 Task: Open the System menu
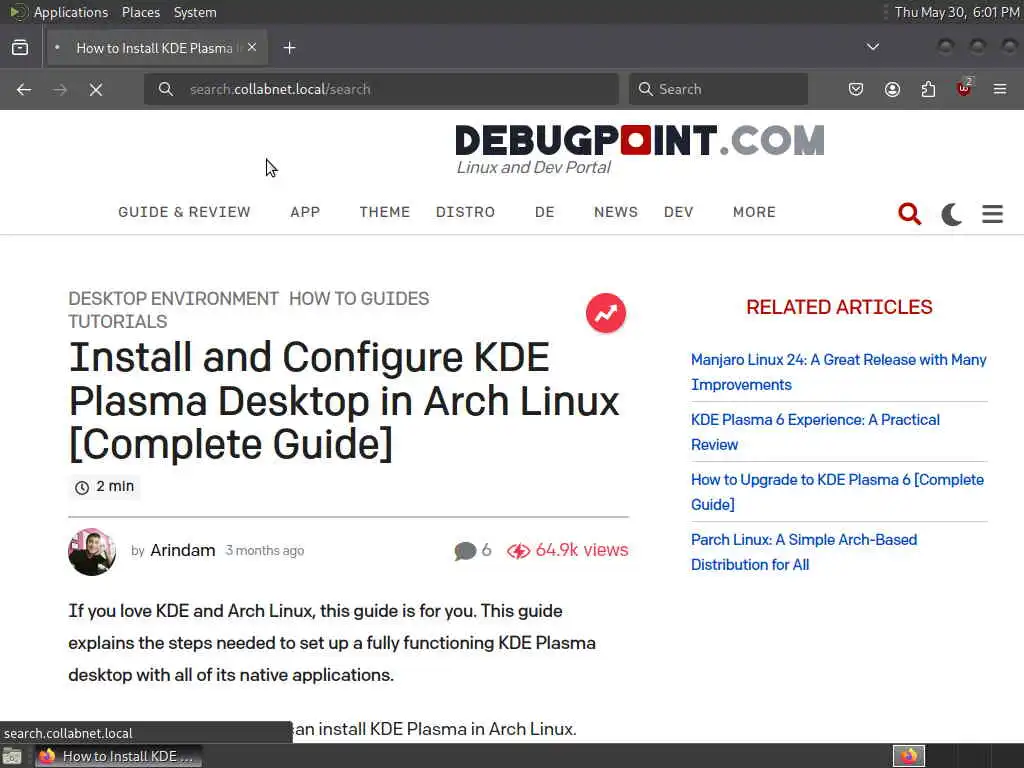pos(195,12)
